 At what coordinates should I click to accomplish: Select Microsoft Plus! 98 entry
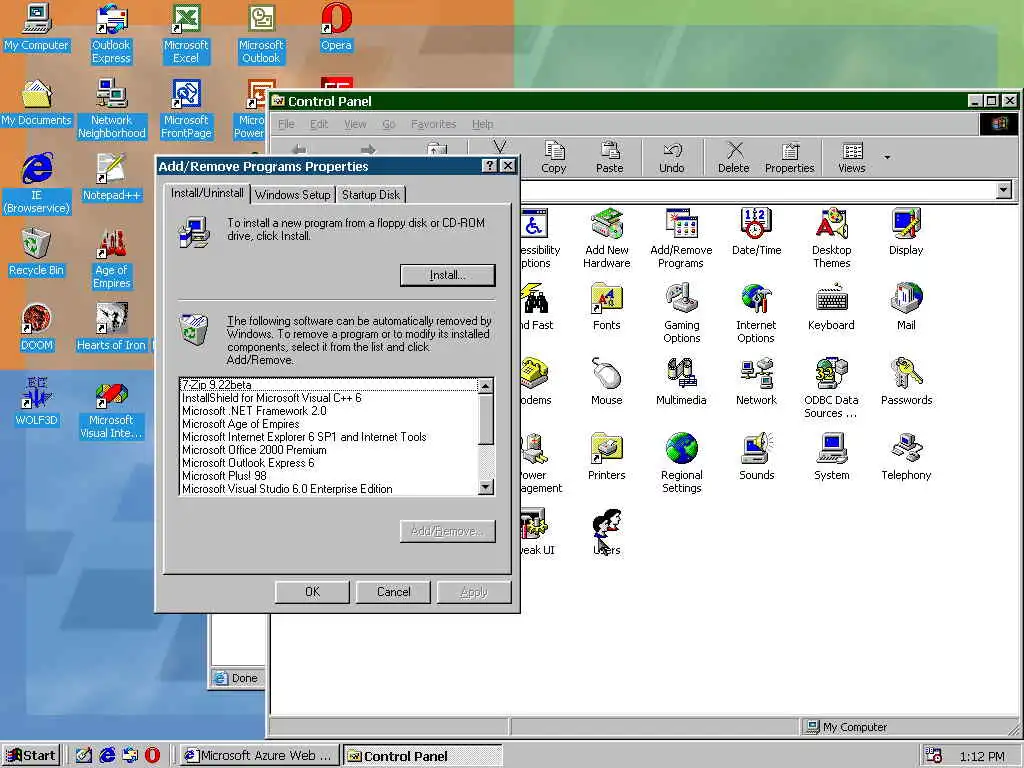pyautogui.click(x=329, y=476)
